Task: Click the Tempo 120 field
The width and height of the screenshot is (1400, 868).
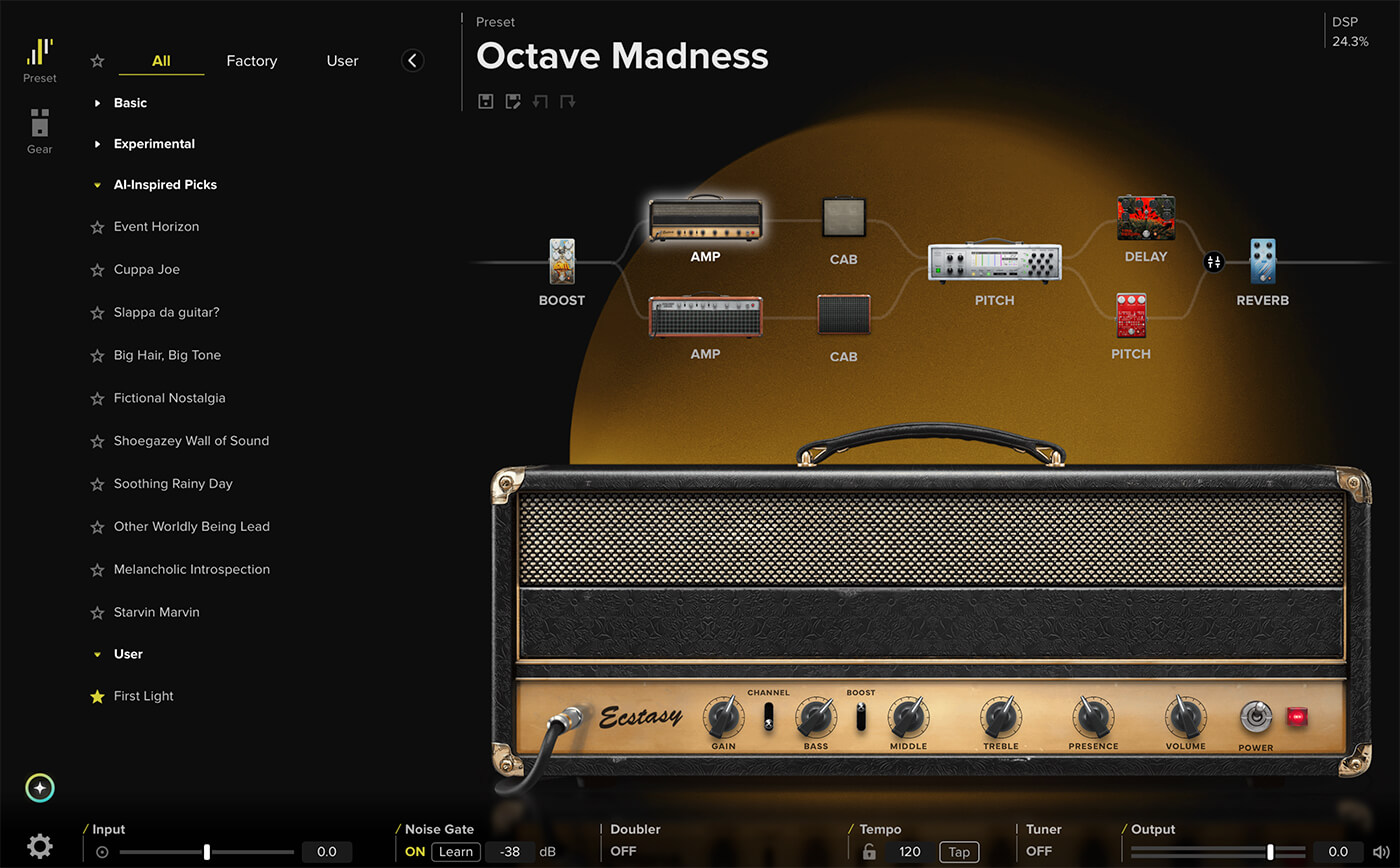Action: [910, 852]
